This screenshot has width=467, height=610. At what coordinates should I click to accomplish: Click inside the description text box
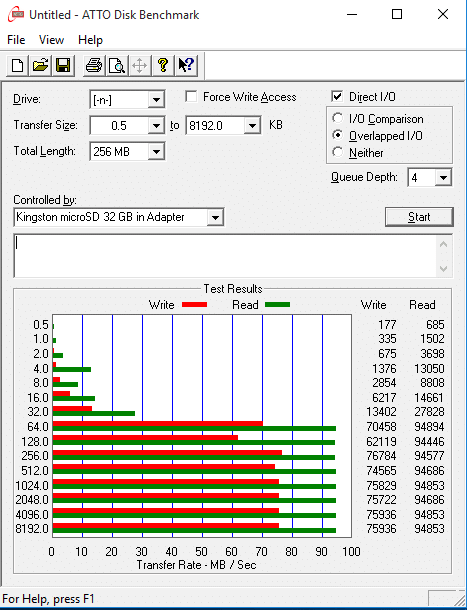click(225, 256)
